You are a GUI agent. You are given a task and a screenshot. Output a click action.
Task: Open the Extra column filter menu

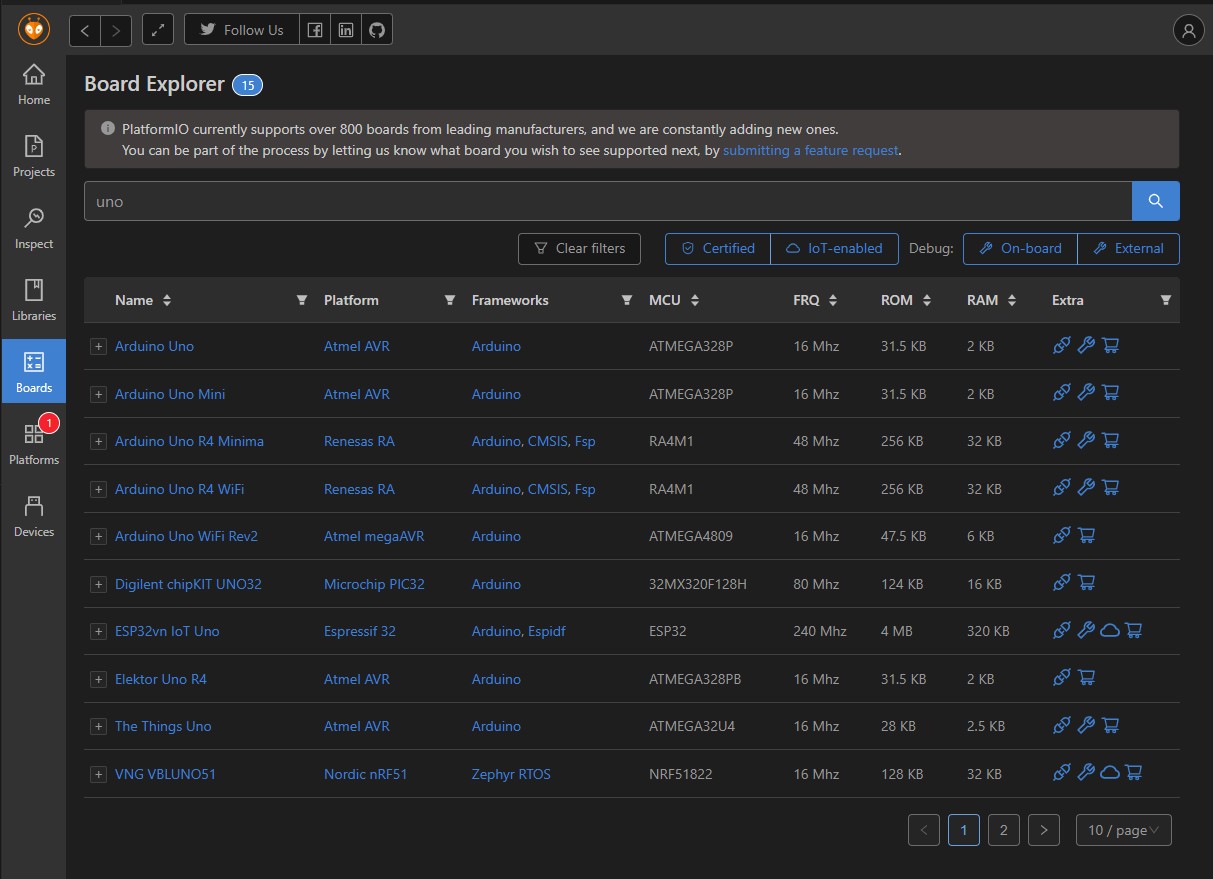[x=1165, y=300]
